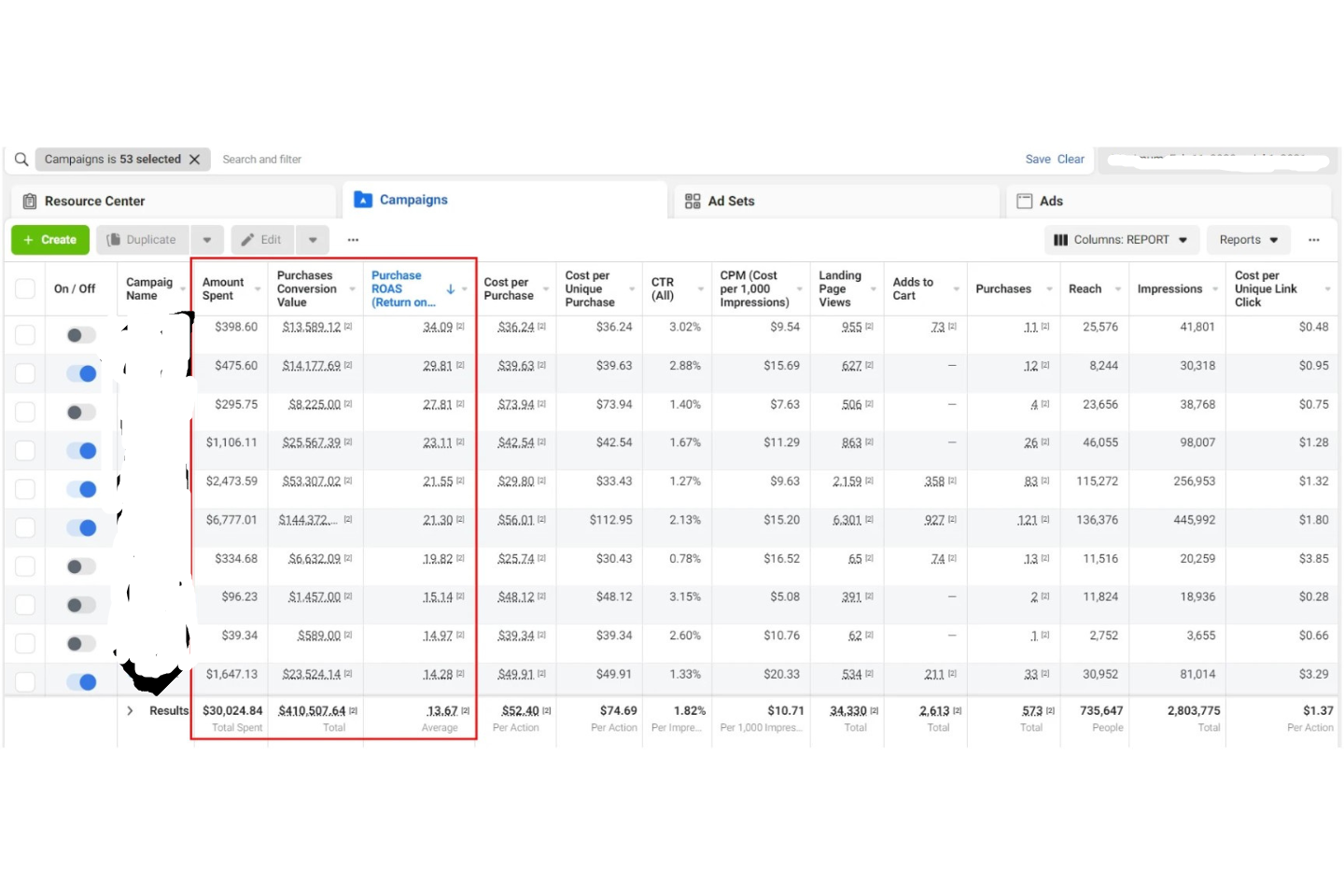Toggle on the $295.75 campaign switch
Screen dimensions: 1344x896
pyautogui.click(x=81, y=412)
